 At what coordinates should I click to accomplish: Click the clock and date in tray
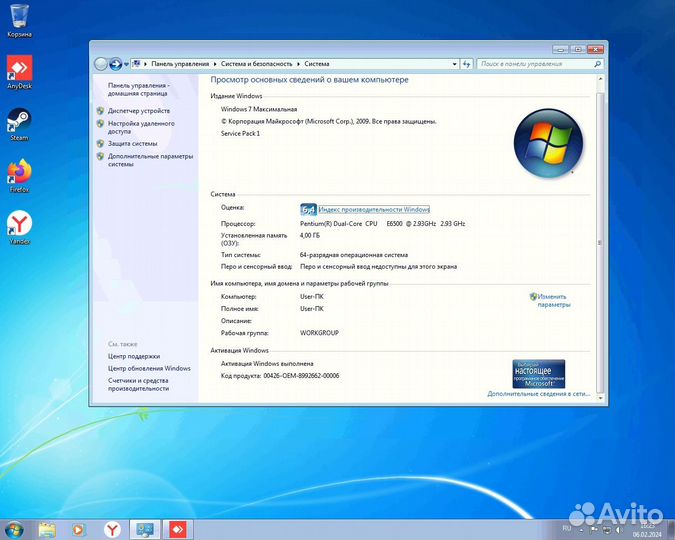pyautogui.click(x=647, y=530)
